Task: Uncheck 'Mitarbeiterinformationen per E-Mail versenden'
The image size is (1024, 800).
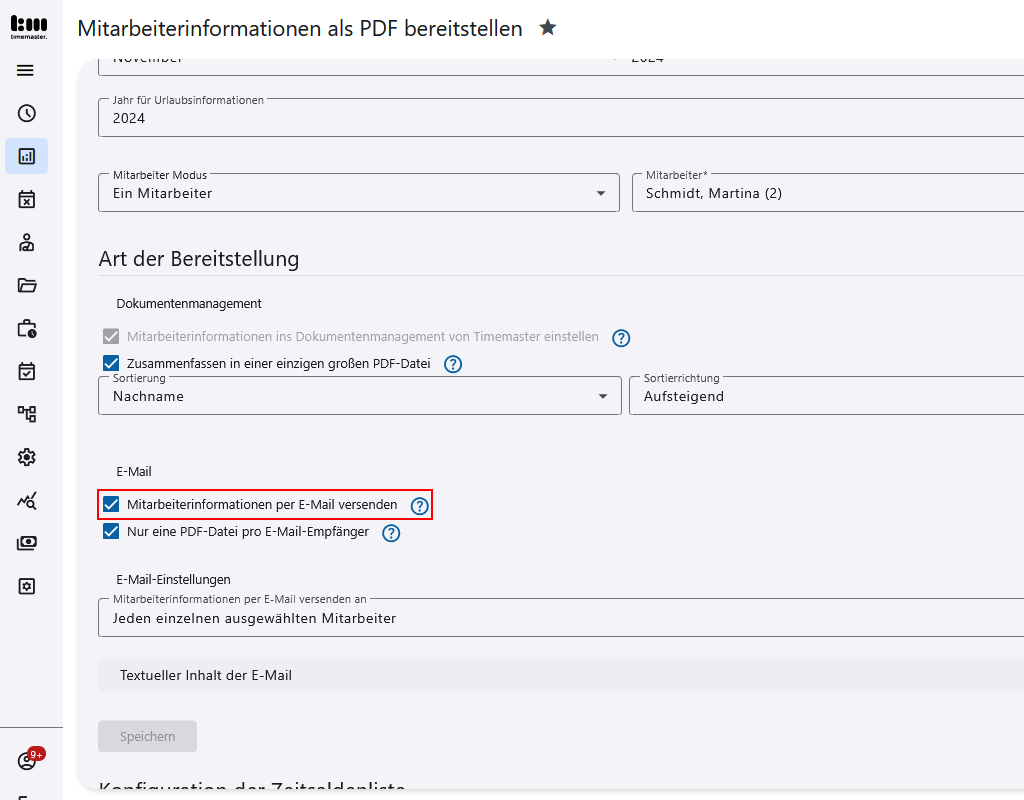Action: point(111,505)
